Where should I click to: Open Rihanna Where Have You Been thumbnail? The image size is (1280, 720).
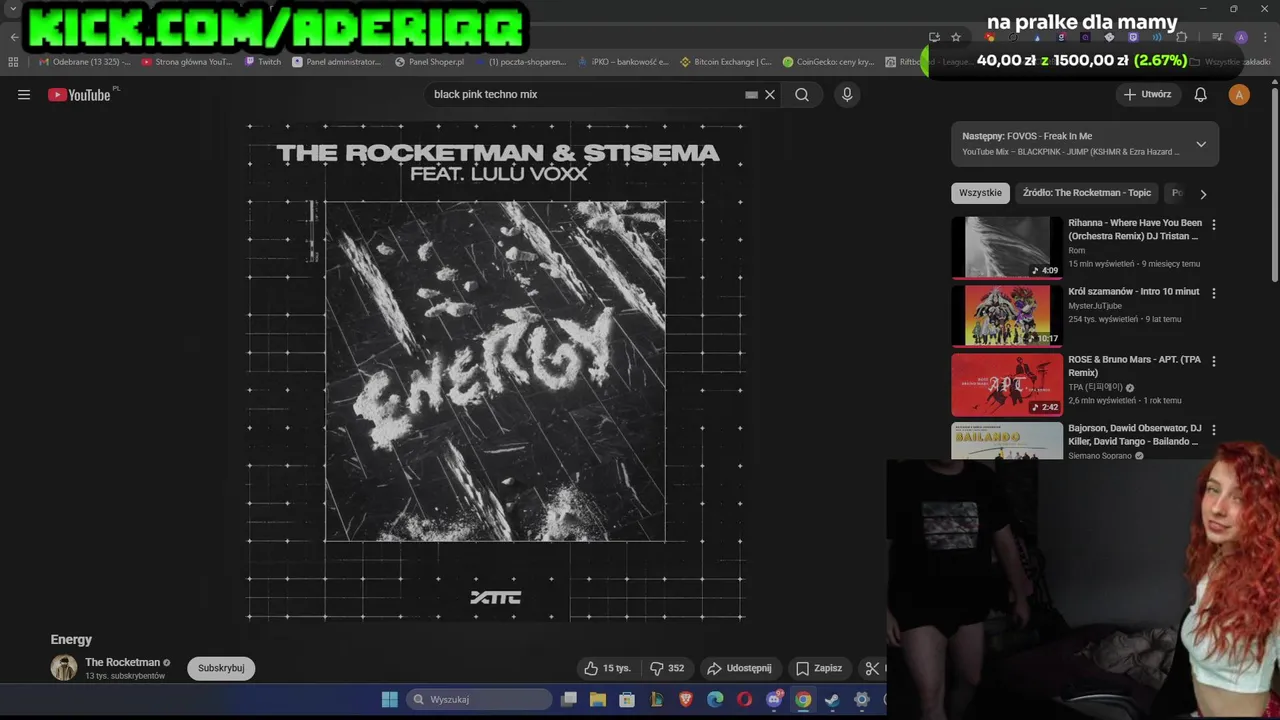coord(1007,247)
